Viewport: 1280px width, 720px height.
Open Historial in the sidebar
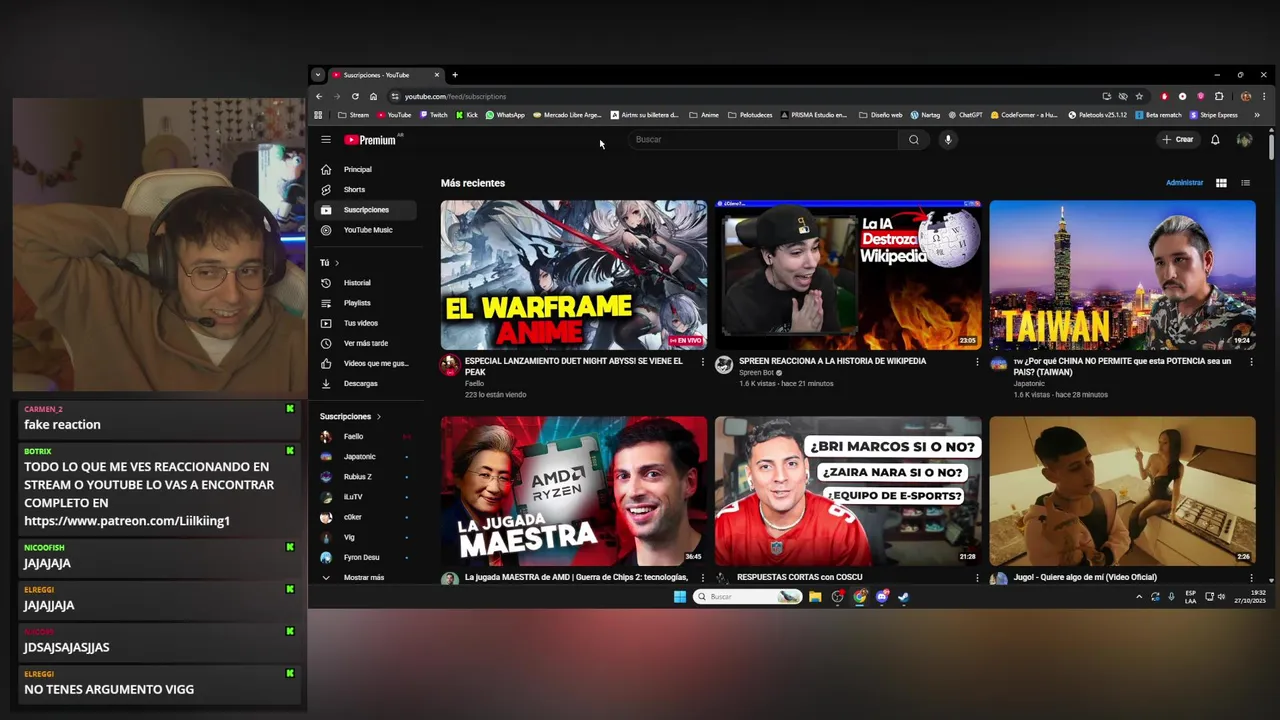[366, 283]
